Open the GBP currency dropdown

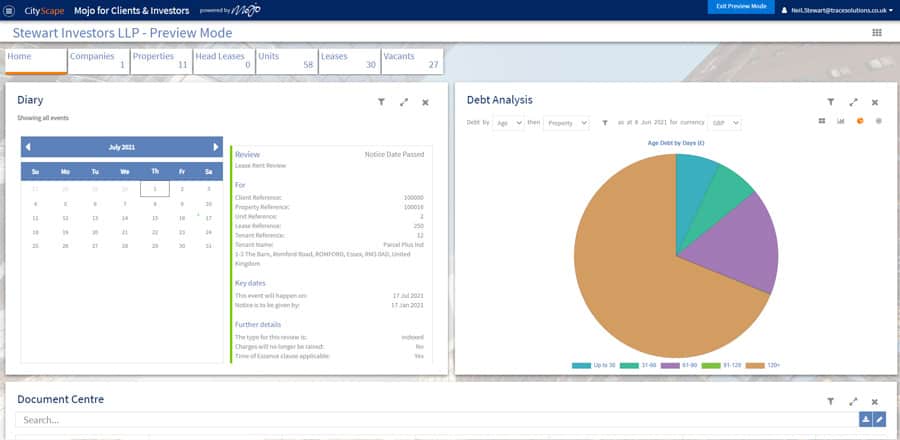(x=723, y=122)
